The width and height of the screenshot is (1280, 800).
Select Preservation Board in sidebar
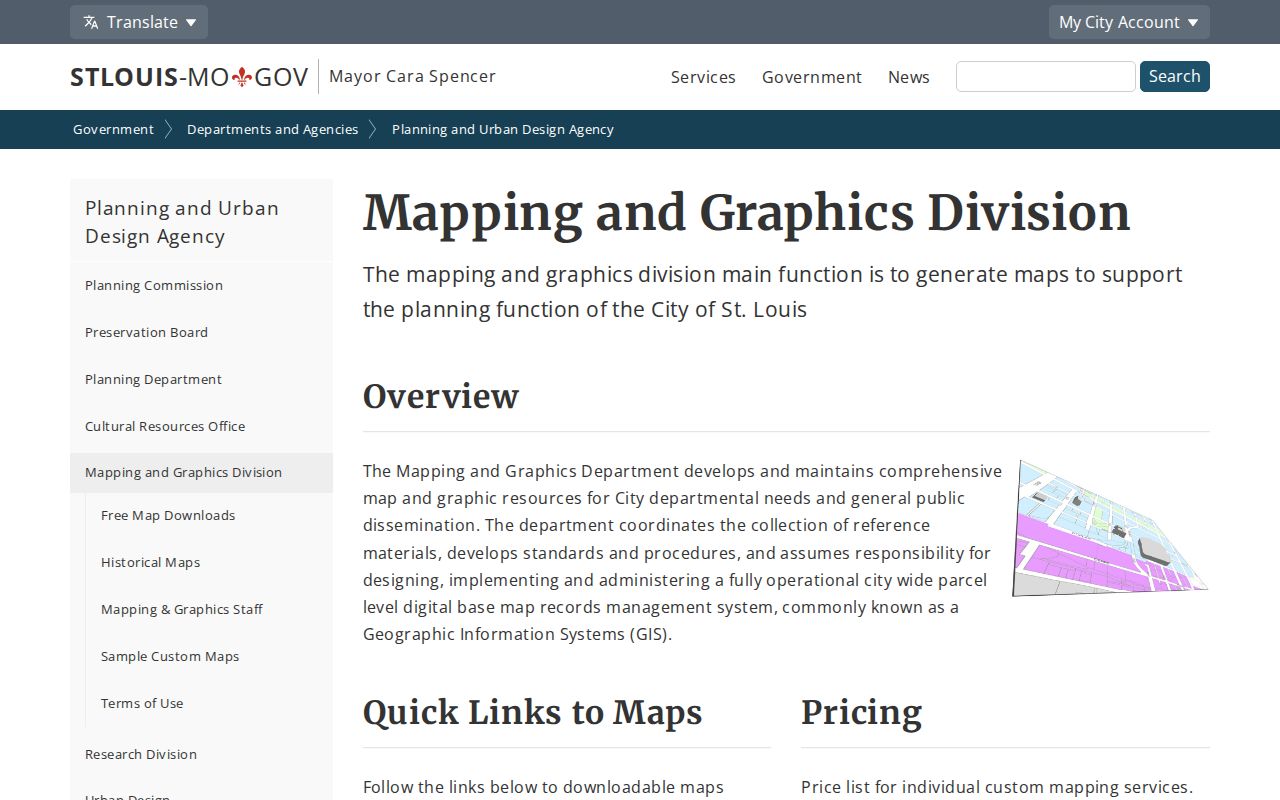pyautogui.click(x=201, y=332)
